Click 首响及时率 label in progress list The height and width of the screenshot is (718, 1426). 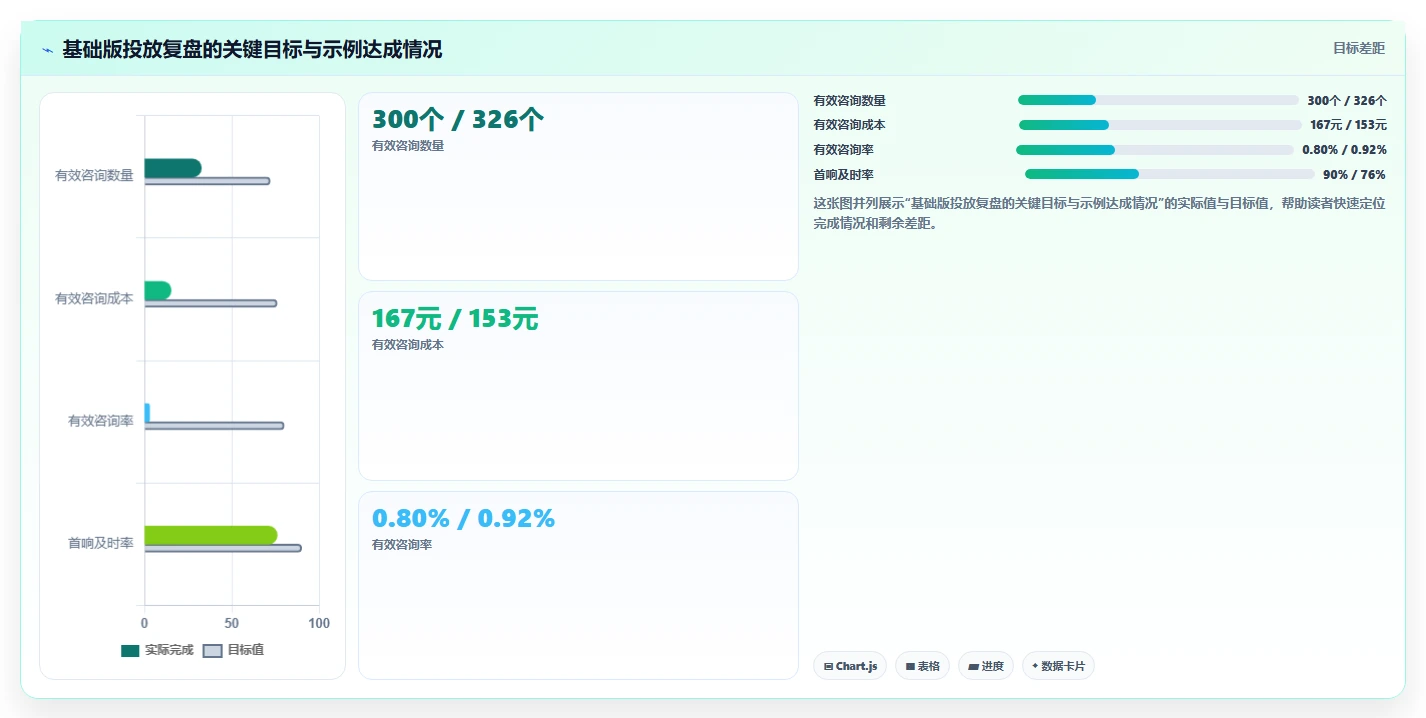pyautogui.click(x=844, y=175)
